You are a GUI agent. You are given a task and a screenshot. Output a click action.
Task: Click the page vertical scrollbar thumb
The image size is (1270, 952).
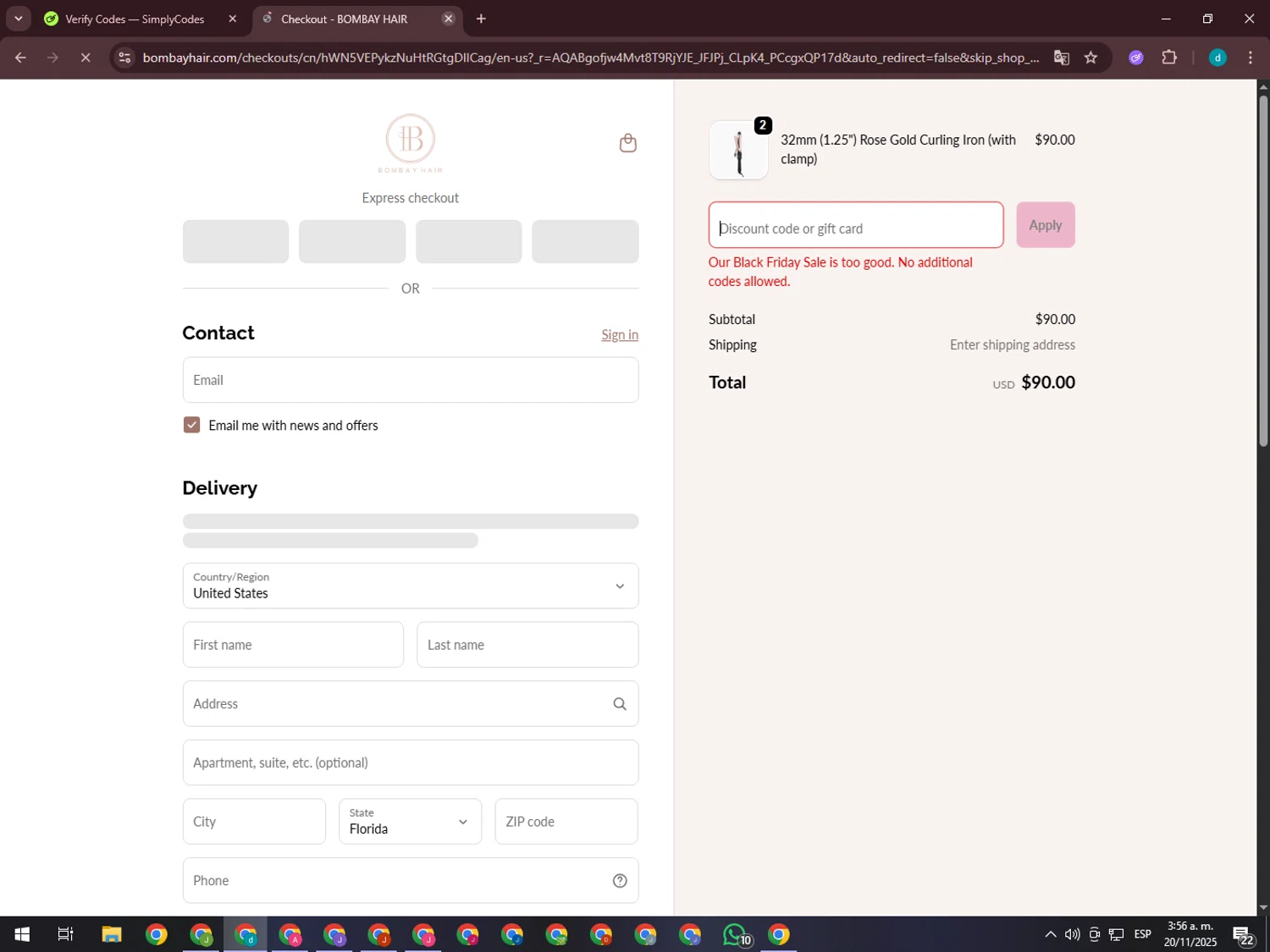1263,271
